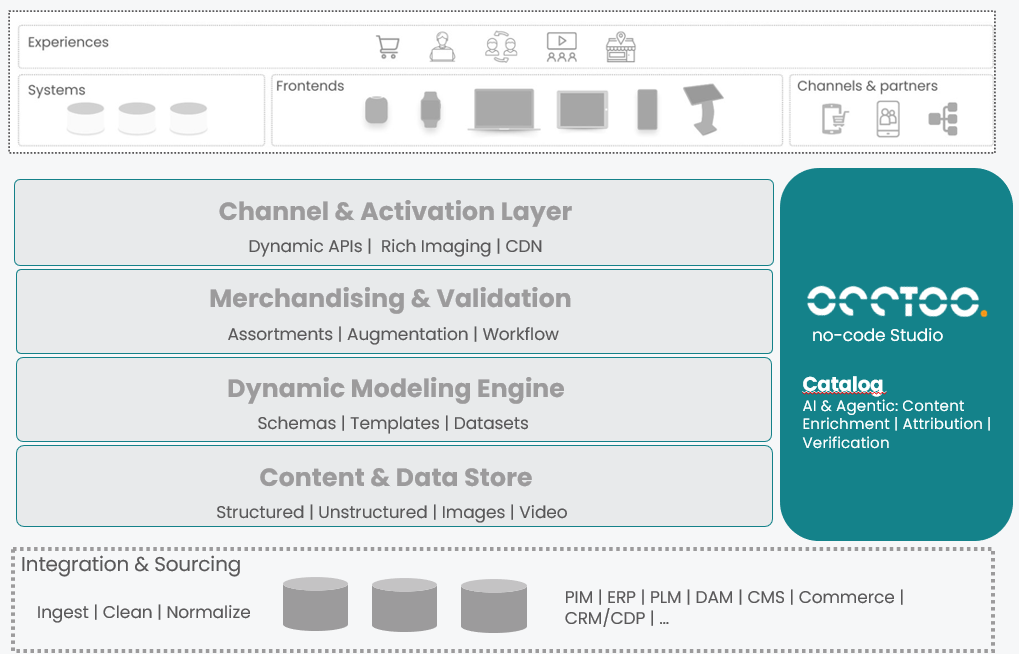Viewport: 1019px width, 654px height.
Task: Click the shopping cart icon in Experiences
Action: coord(388,47)
